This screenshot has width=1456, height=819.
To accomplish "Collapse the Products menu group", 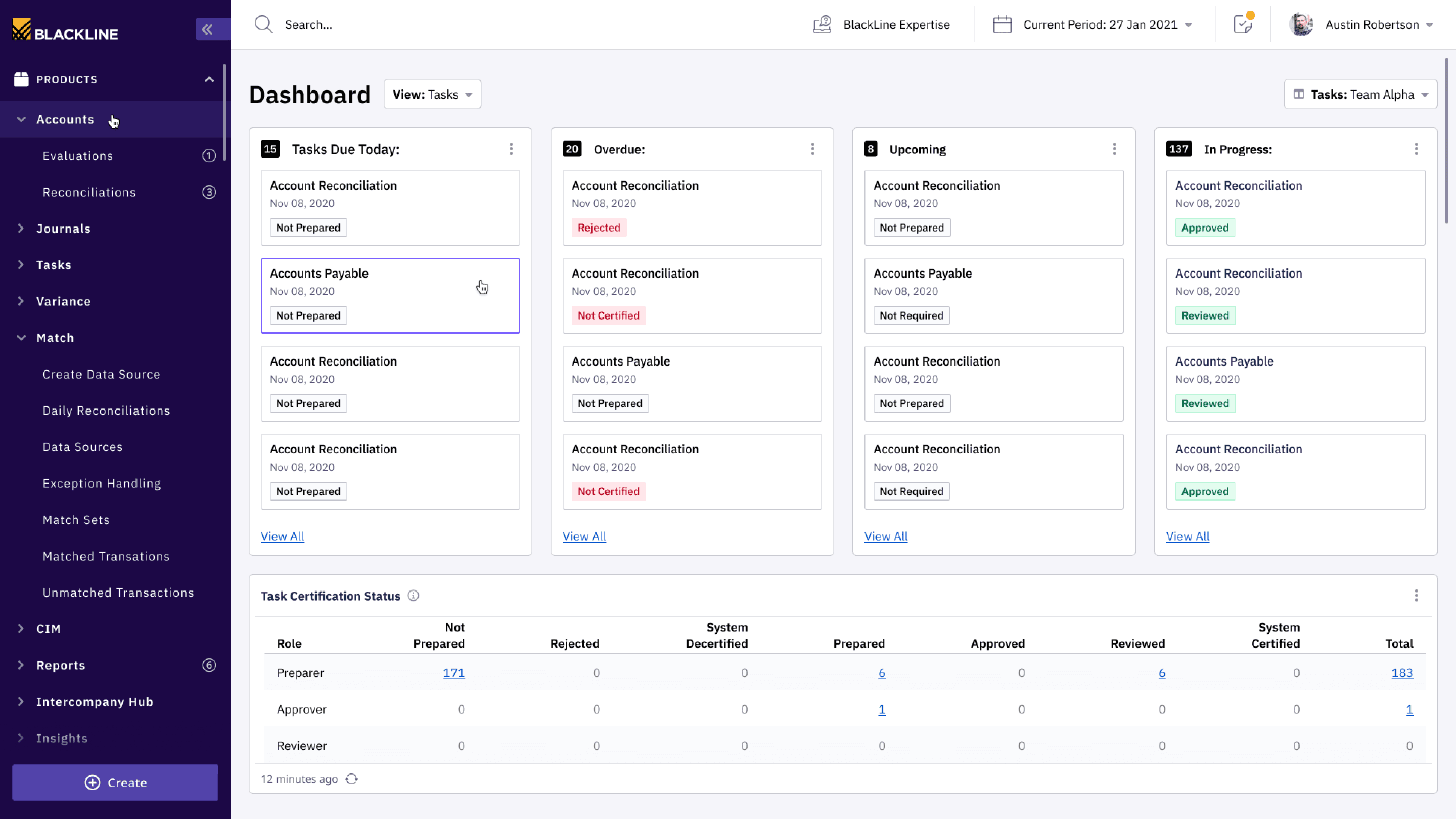I will click(209, 79).
